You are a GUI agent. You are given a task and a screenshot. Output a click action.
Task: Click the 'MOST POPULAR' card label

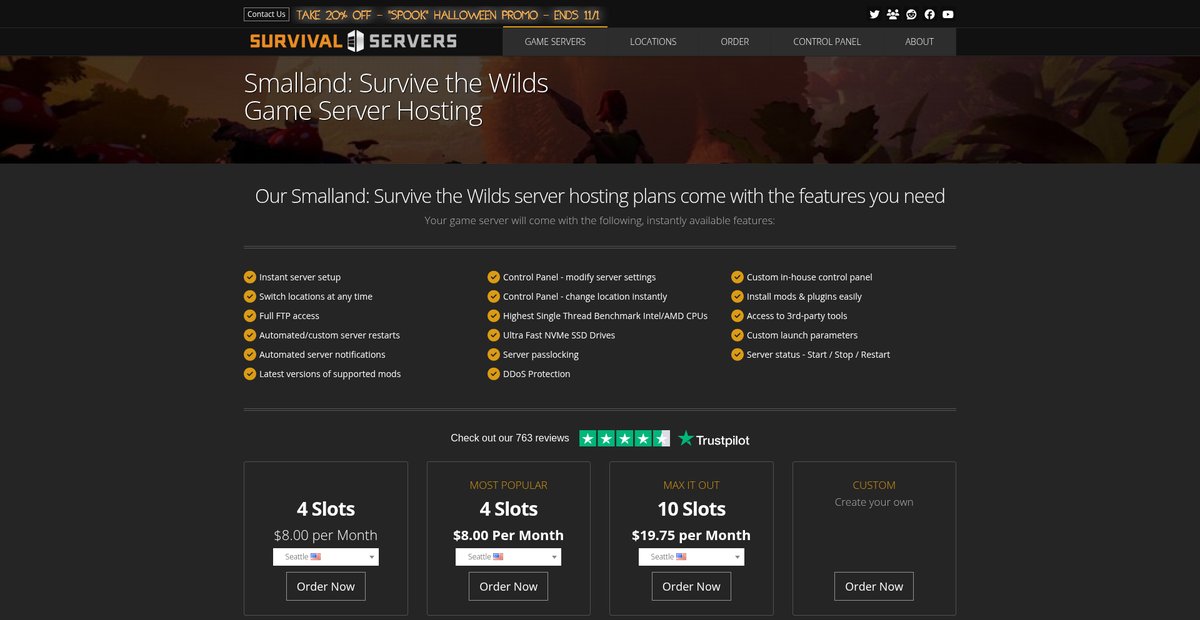(x=508, y=485)
